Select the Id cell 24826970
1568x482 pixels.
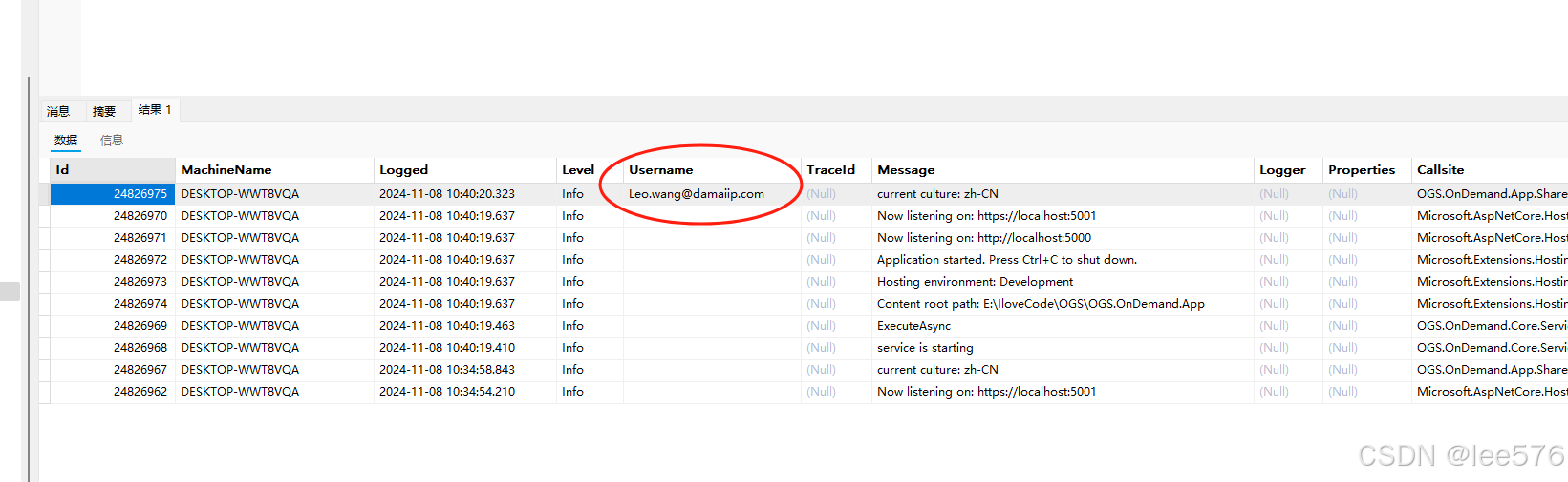[x=113, y=216]
